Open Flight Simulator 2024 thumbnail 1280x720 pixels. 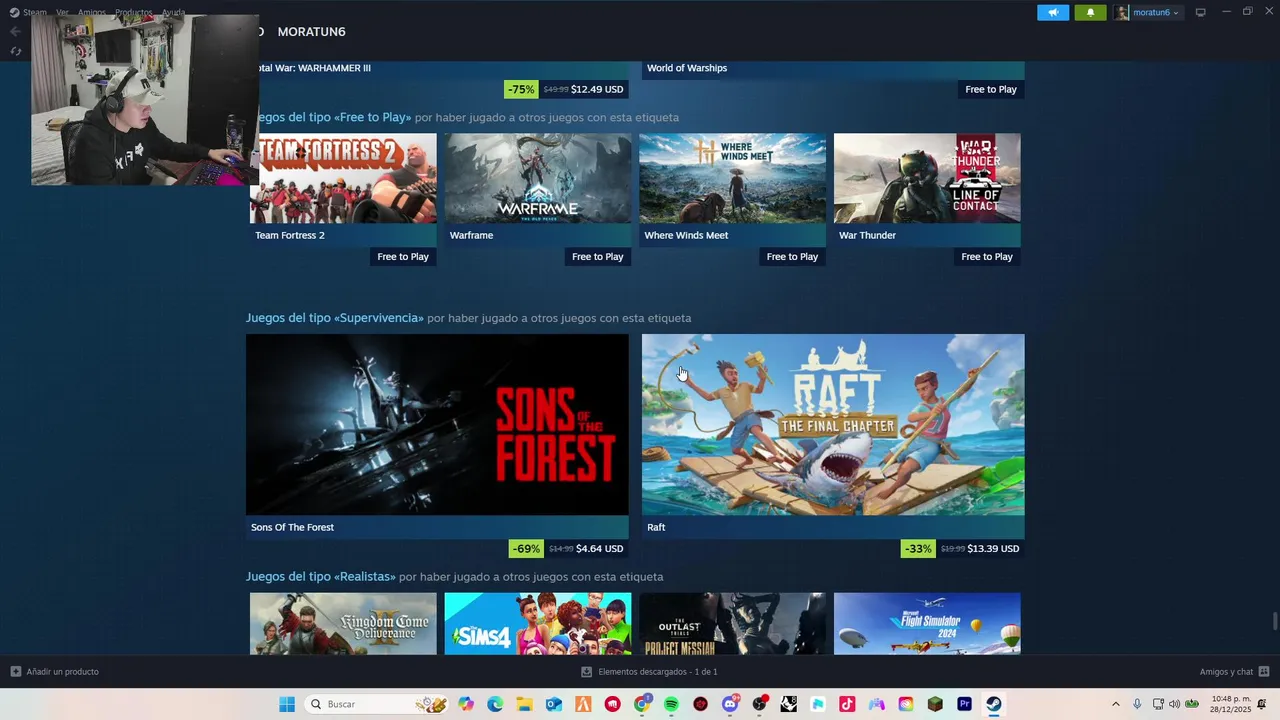coord(927,624)
